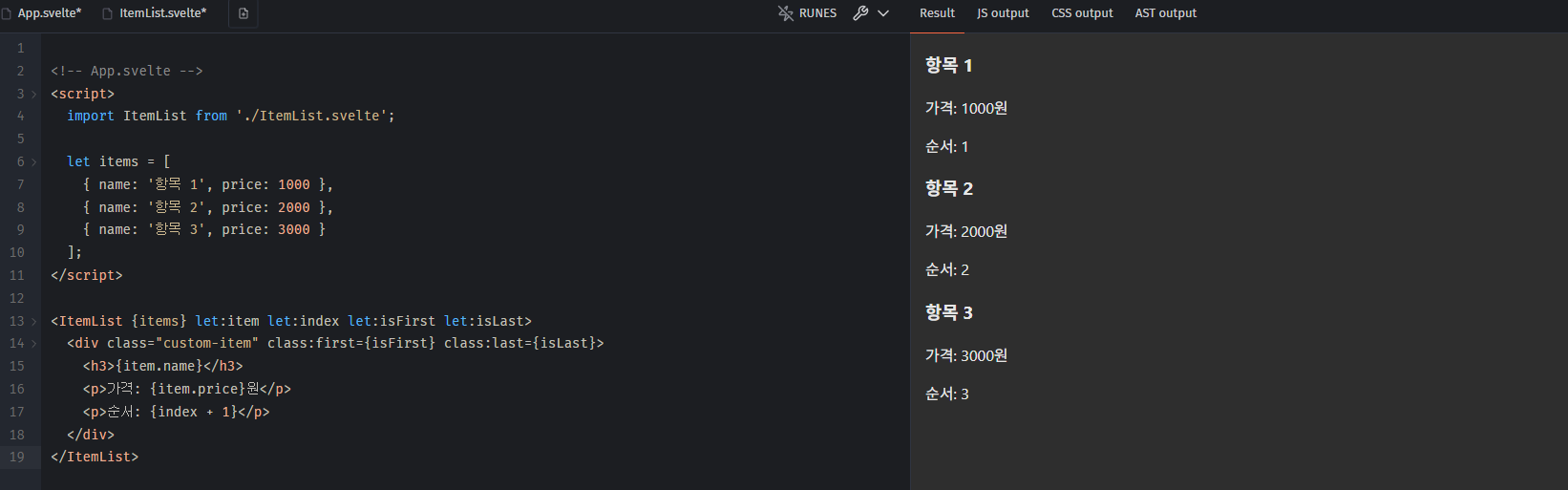Collapse the script block fold arrow on line 3
The width and height of the screenshot is (1568, 490).
33,94
